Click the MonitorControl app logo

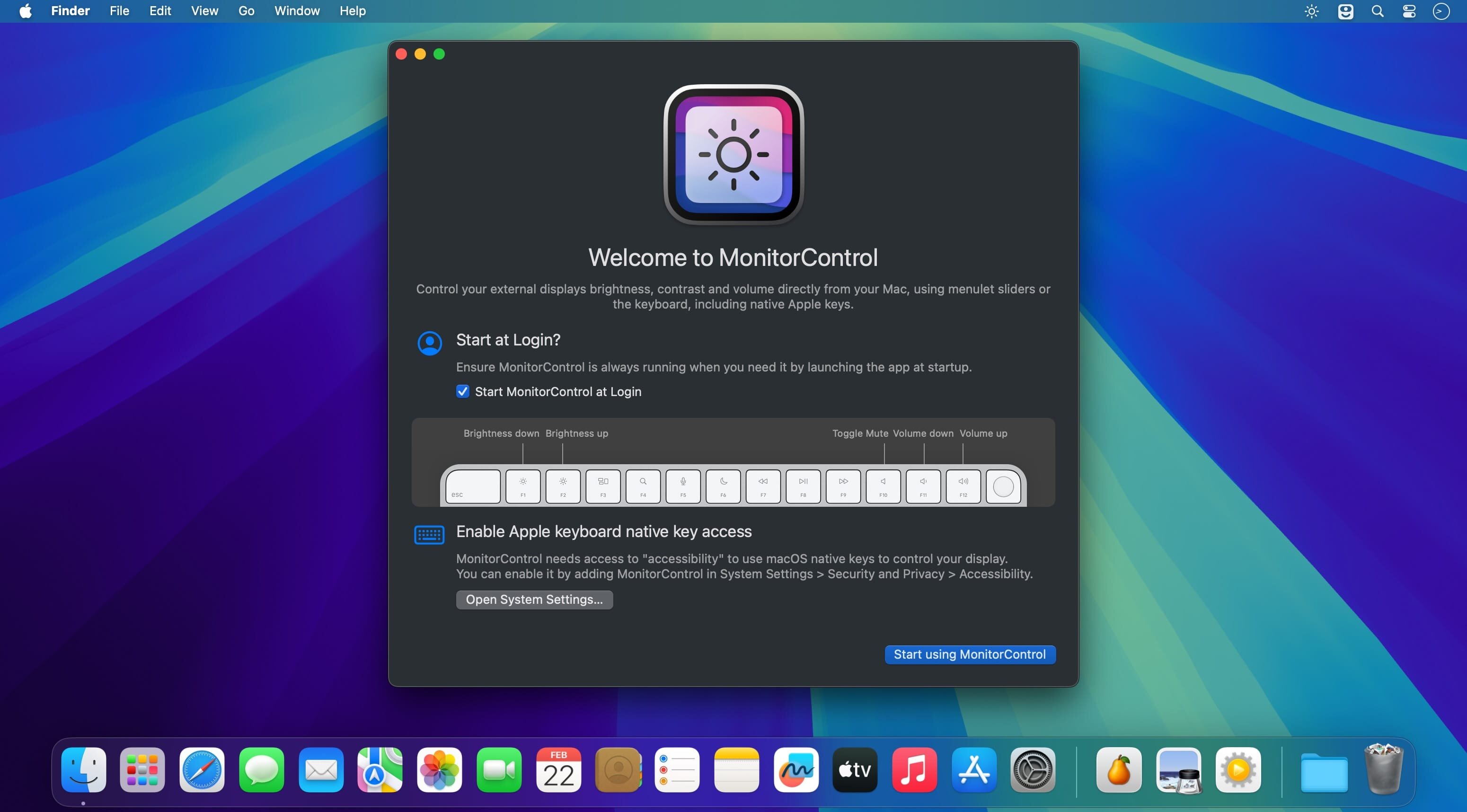click(x=733, y=154)
